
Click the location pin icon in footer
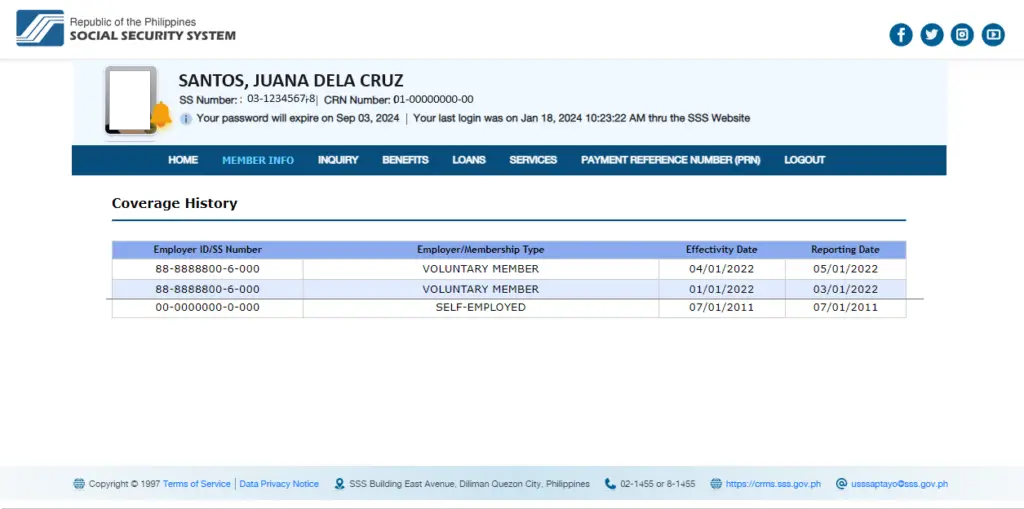click(x=340, y=484)
